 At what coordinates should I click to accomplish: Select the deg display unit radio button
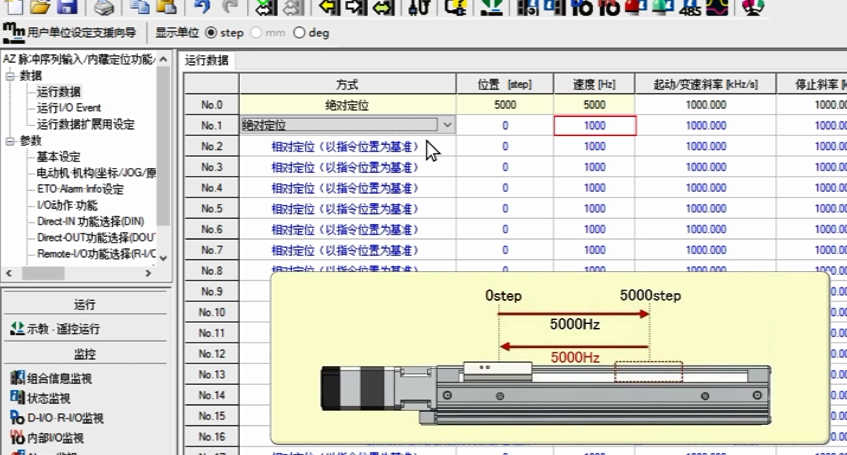coord(299,33)
